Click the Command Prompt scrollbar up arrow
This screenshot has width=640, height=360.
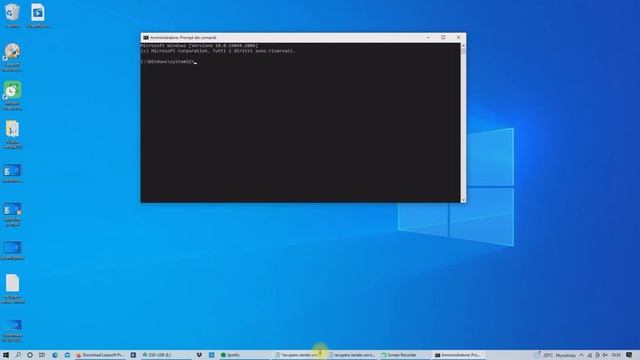463,46
